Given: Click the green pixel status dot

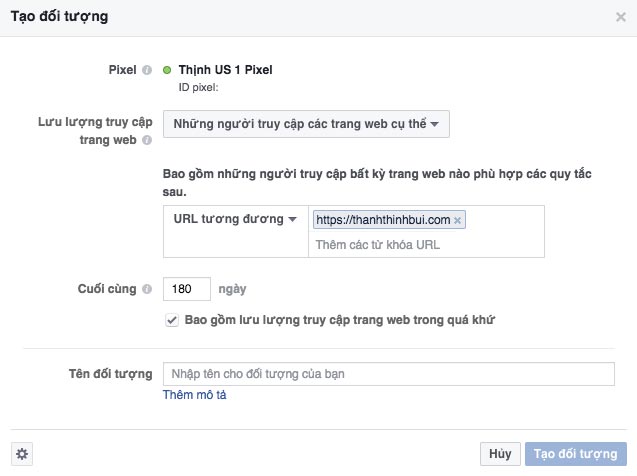Looking at the screenshot, I should coord(167,70).
